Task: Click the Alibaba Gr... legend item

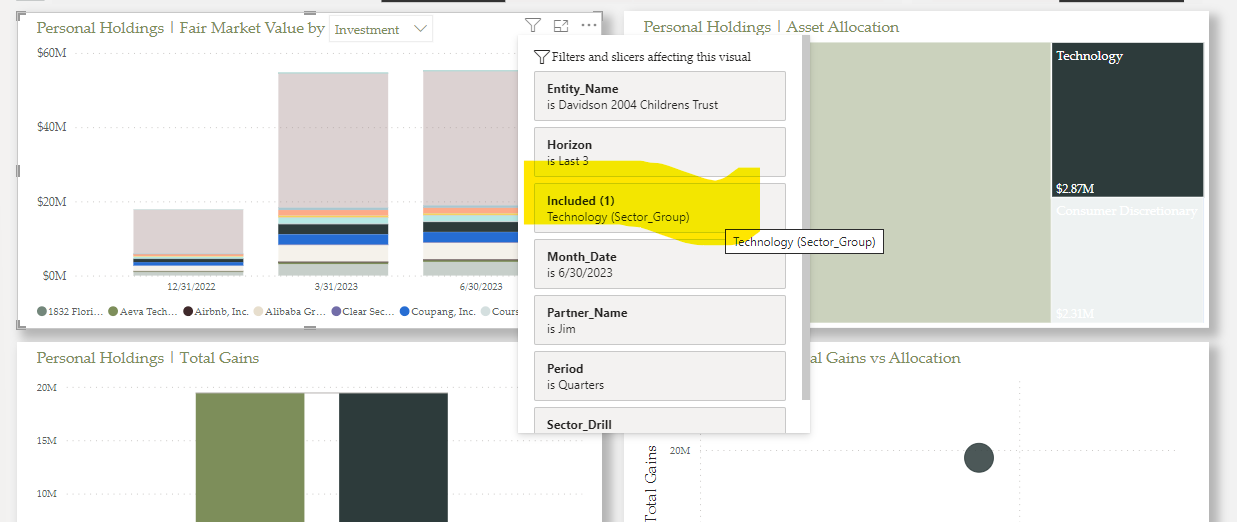Action: coord(289,311)
